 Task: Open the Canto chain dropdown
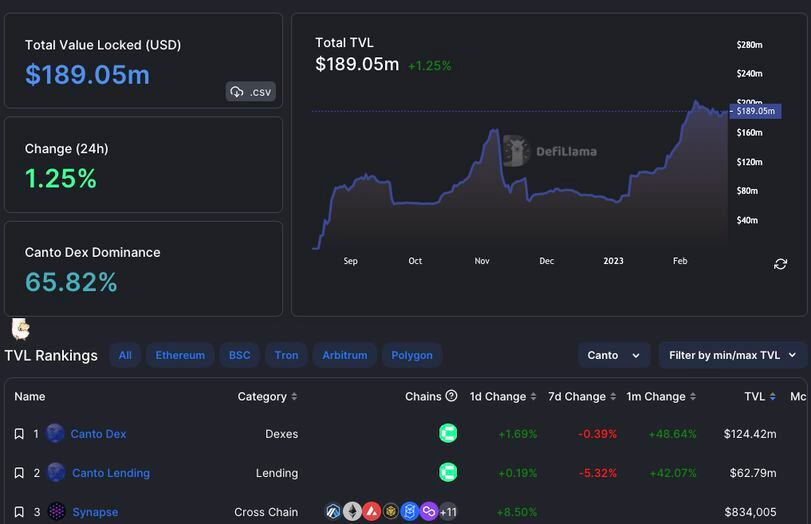click(613, 355)
